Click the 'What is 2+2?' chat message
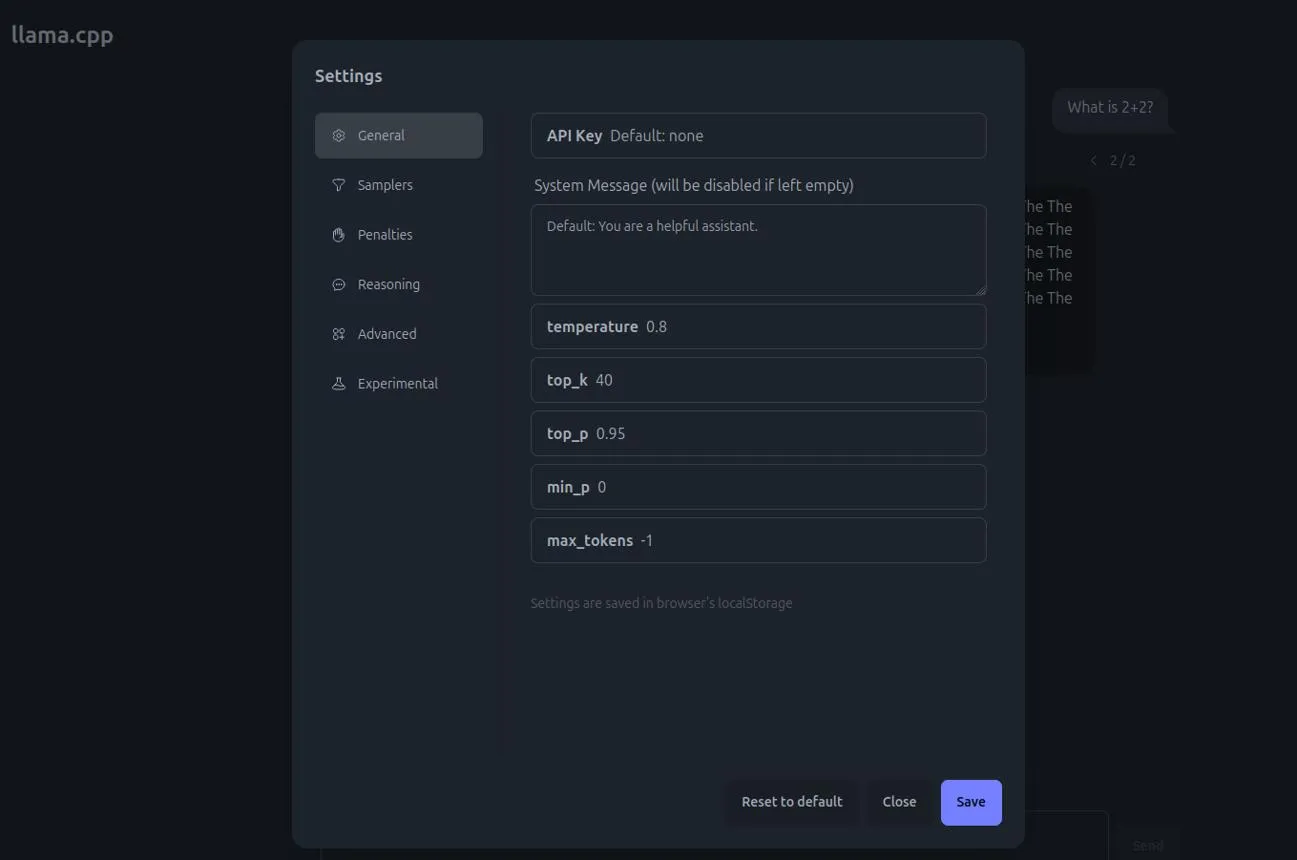This screenshot has width=1297, height=860. coord(1110,108)
